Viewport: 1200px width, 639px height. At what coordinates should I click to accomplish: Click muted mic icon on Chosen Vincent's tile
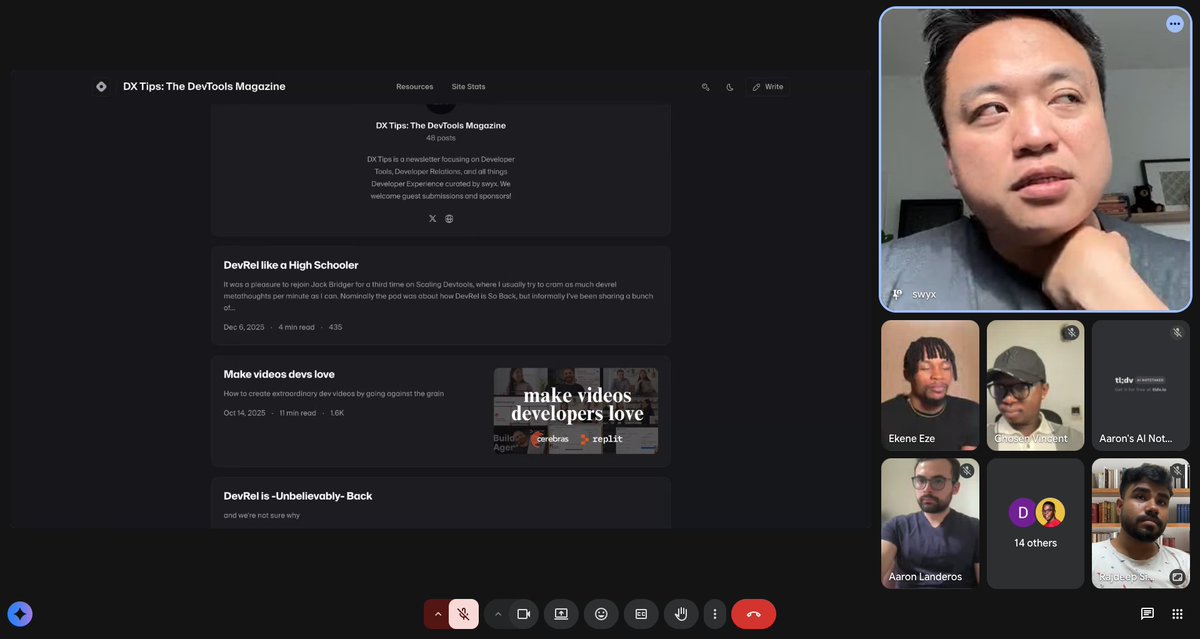click(x=1071, y=332)
